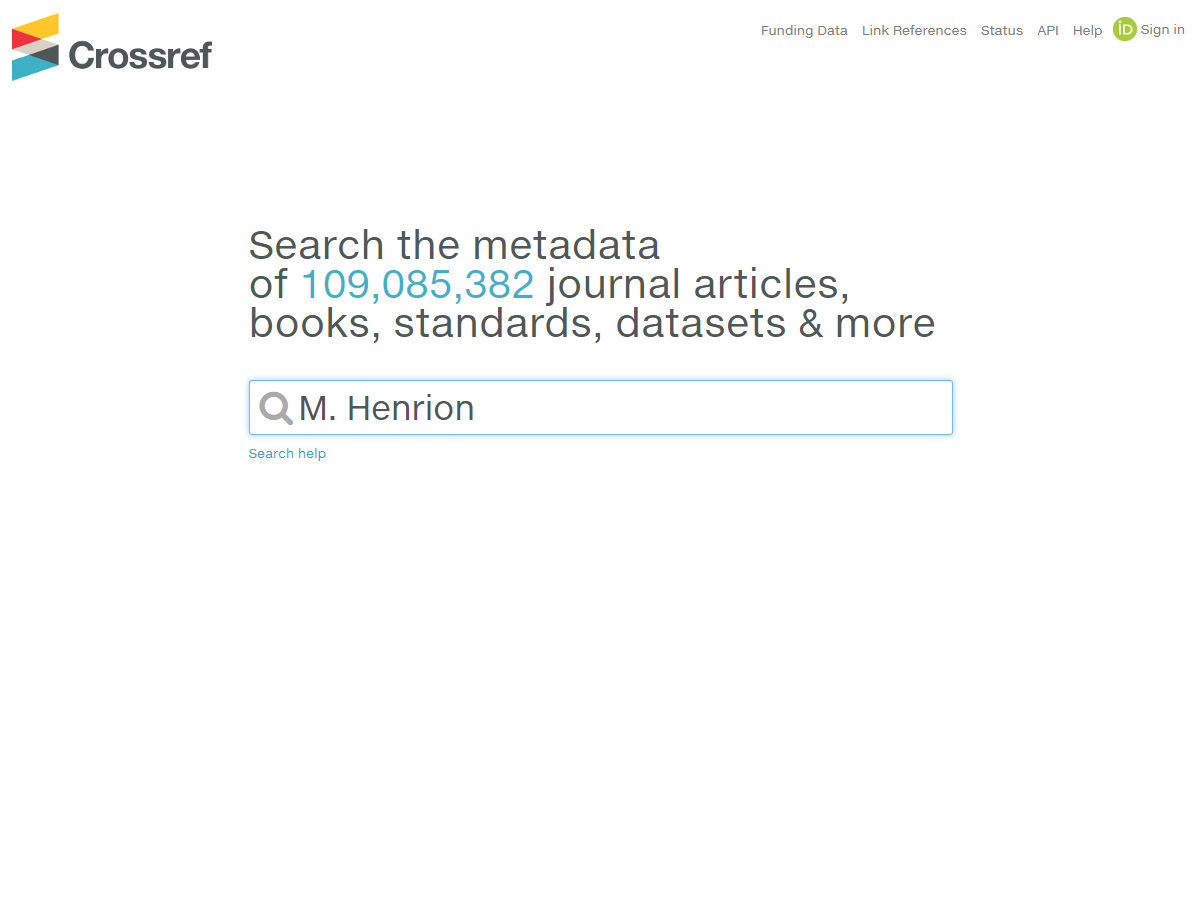1200x900 pixels.
Task: Click the Sign in text link
Action: [x=1162, y=30]
